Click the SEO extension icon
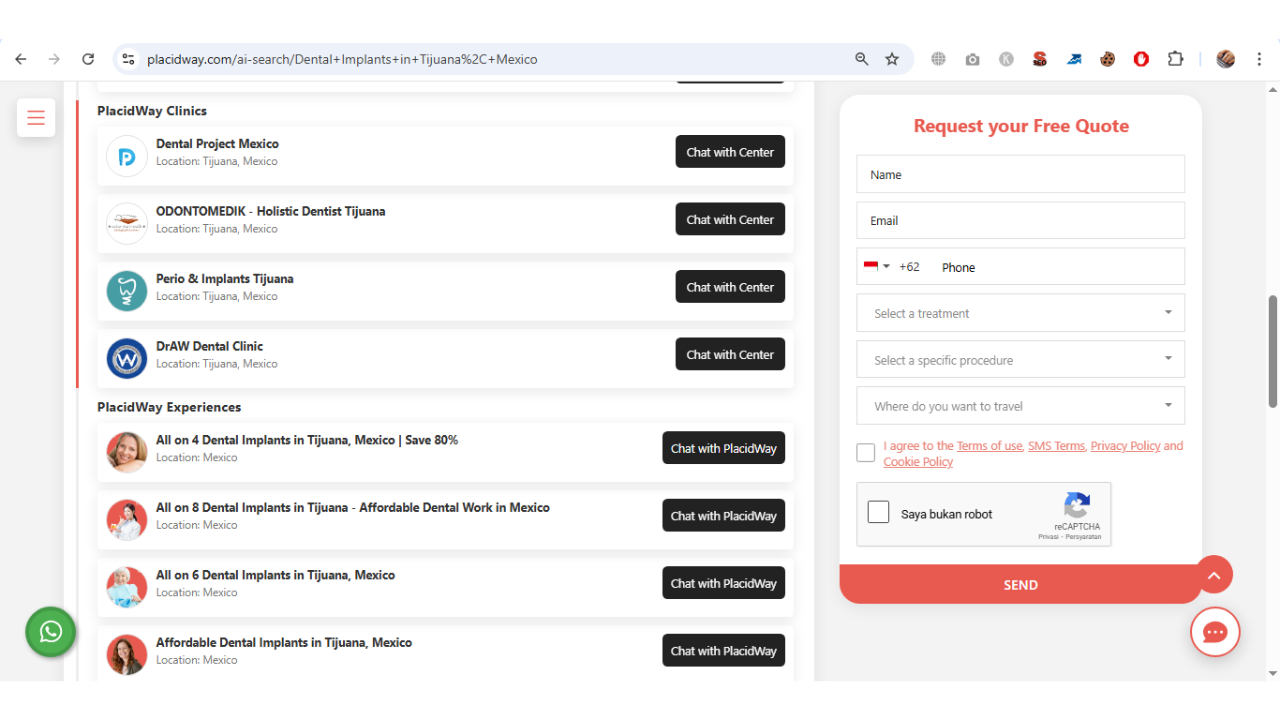This screenshot has width=1280, height=720. [1040, 59]
